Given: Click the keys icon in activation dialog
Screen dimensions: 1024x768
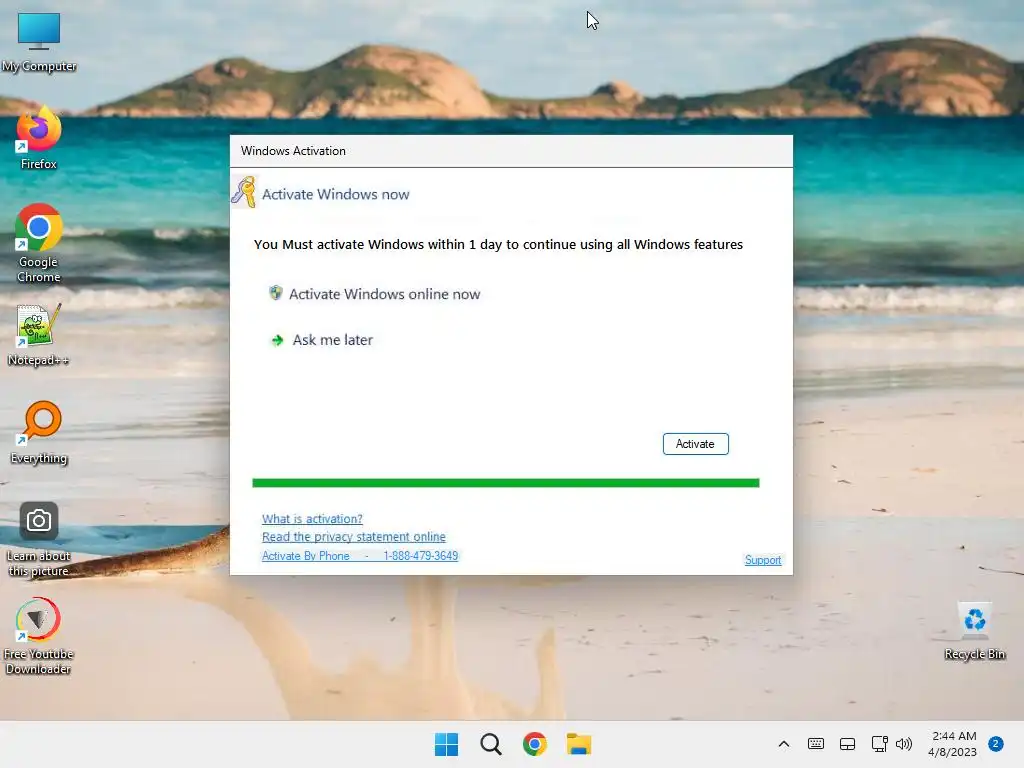Looking at the screenshot, I should (245, 192).
